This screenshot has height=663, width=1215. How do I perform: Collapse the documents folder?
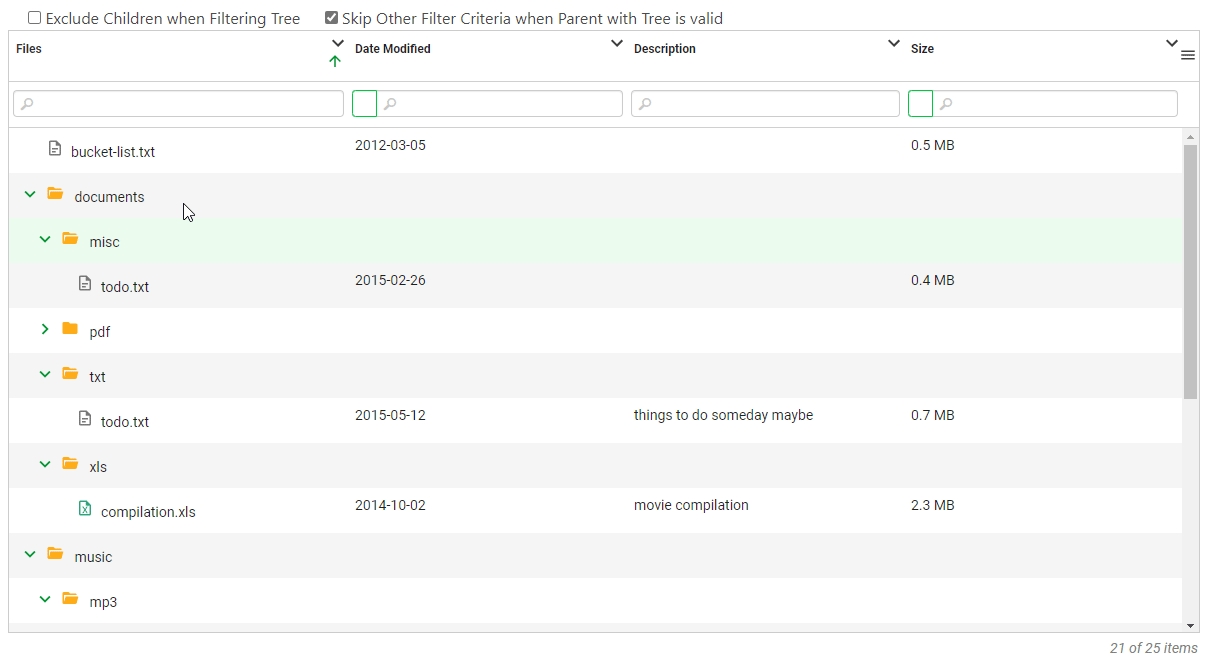pos(30,194)
